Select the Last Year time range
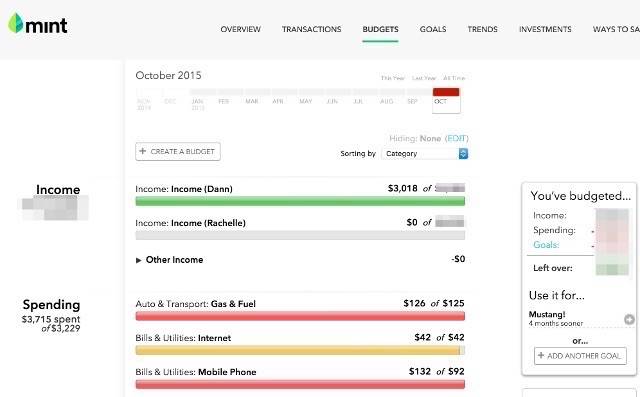This screenshot has height=397, width=640. [x=424, y=78]
